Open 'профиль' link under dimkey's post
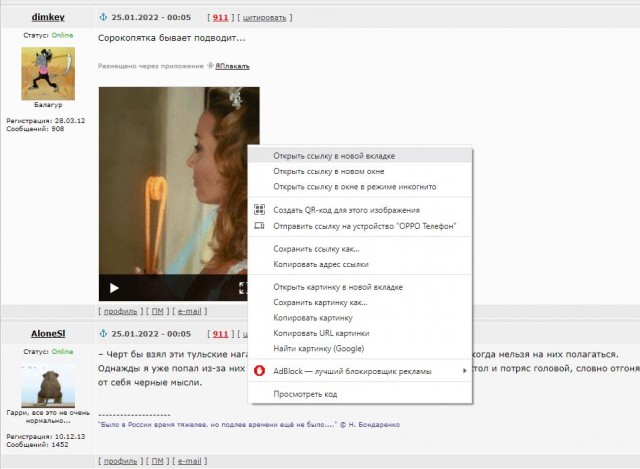 point(120,311)
